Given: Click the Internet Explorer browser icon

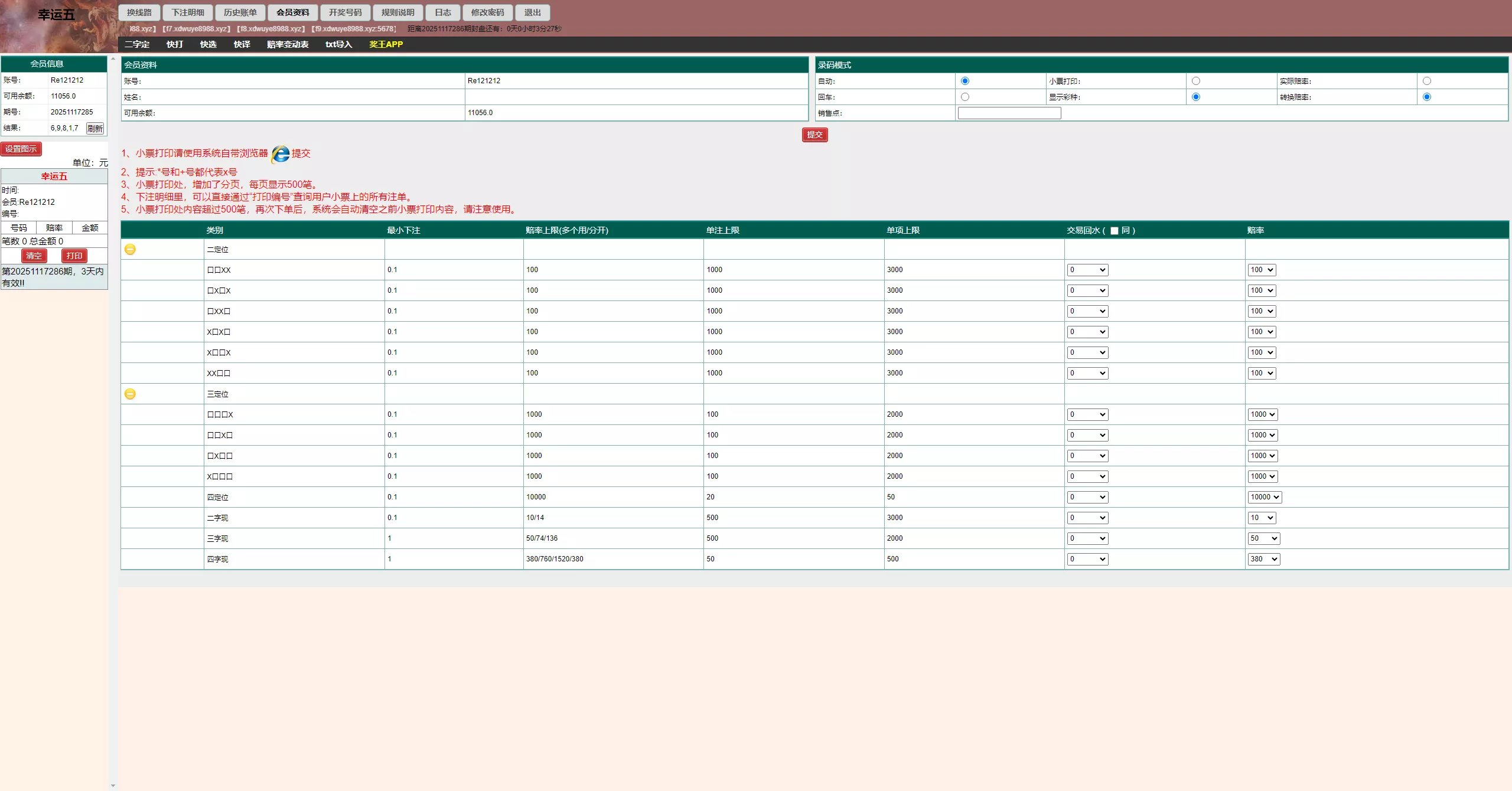Looking at the screenshot, I should point(281,153).
